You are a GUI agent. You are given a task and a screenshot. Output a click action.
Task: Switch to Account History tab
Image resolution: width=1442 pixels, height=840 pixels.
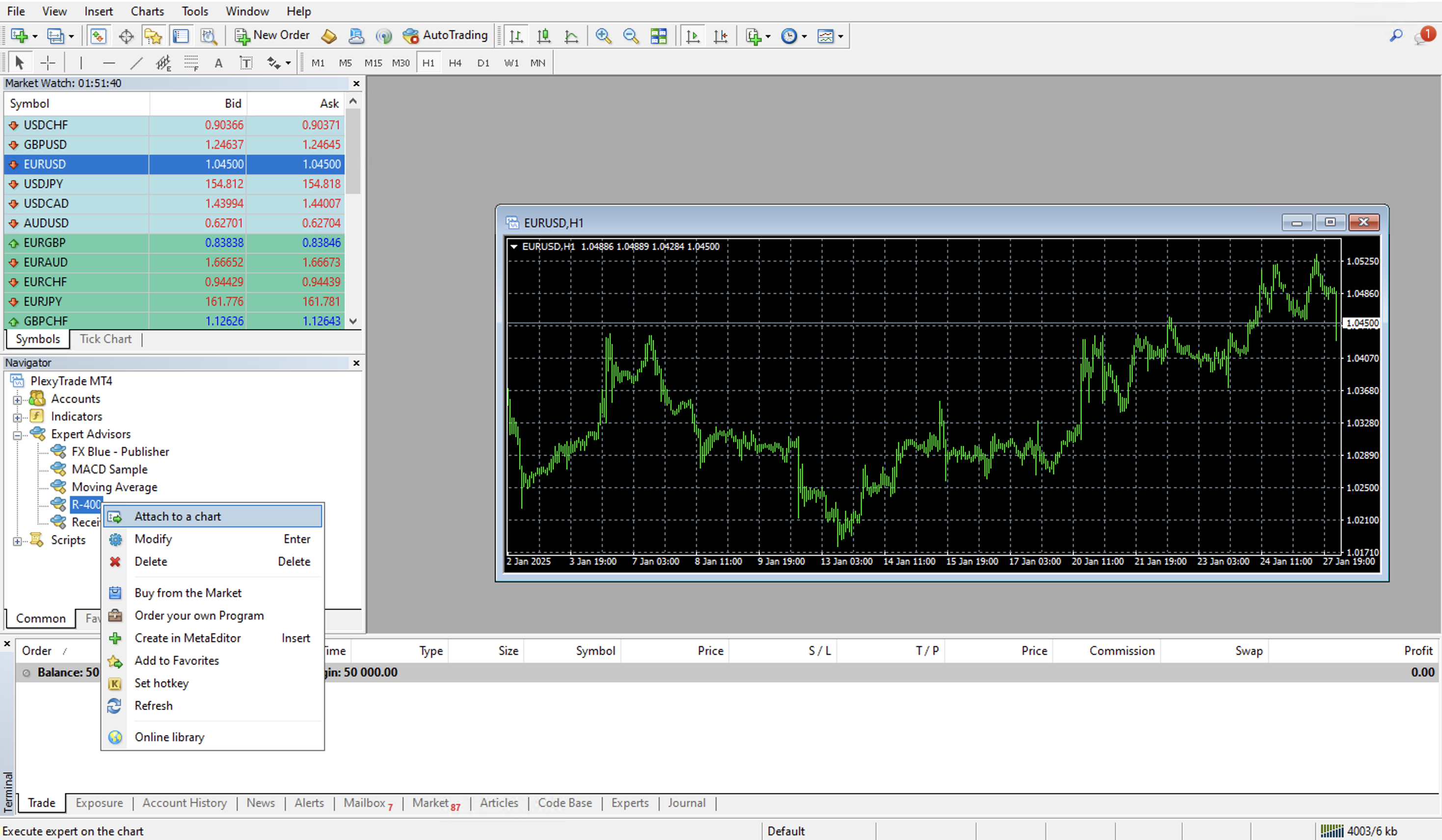pos(185,802)
